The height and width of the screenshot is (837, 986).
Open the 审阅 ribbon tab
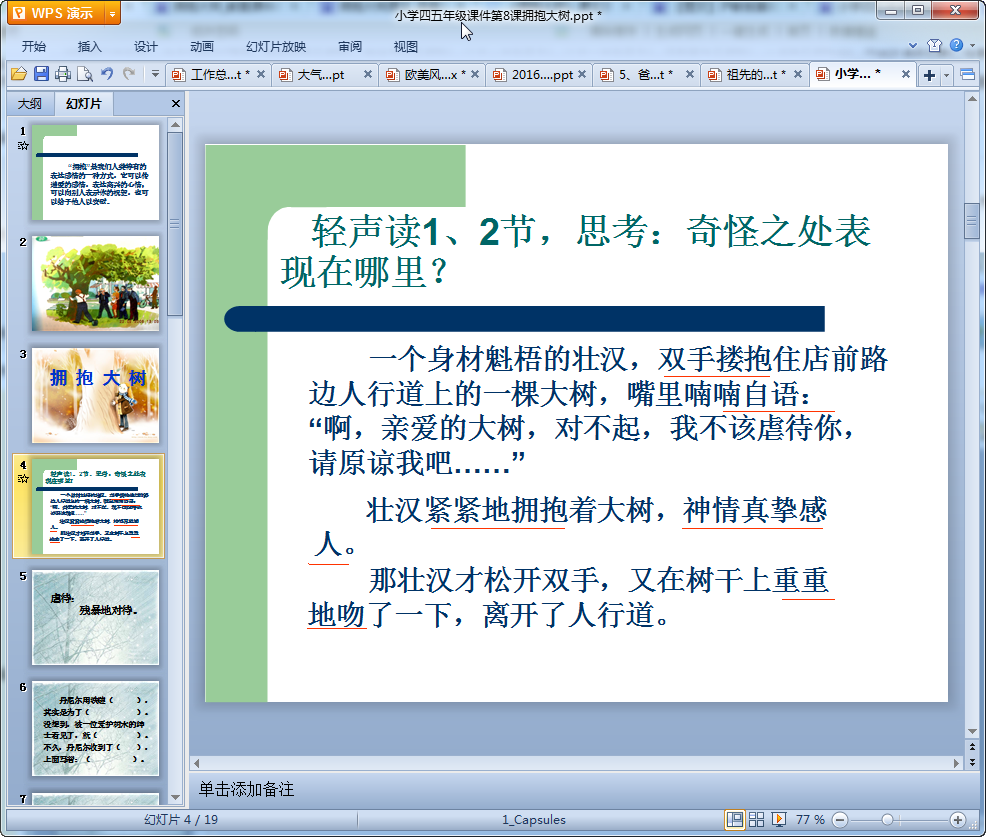350,47
